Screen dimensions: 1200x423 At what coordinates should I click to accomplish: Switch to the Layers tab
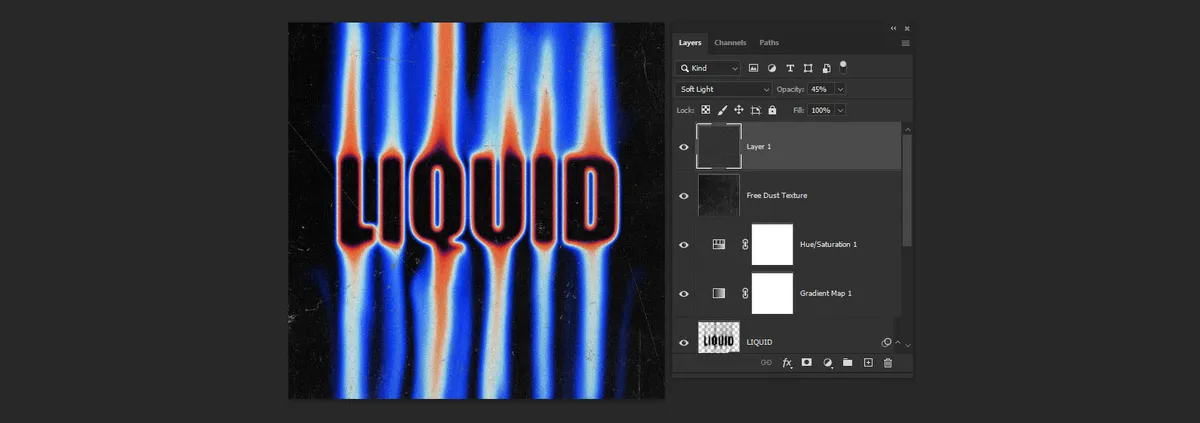690,43
